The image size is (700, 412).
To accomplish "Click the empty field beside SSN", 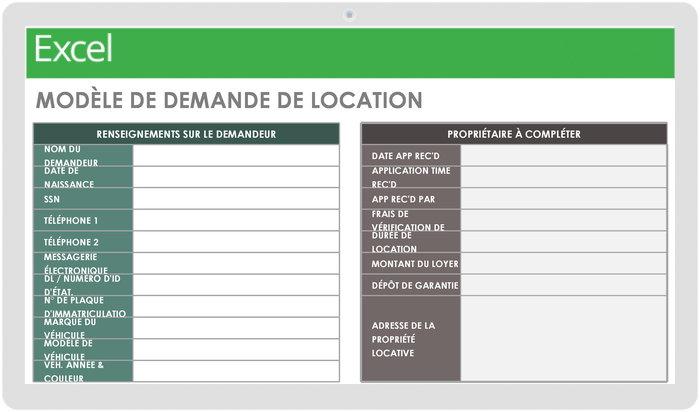I will 236,199.
